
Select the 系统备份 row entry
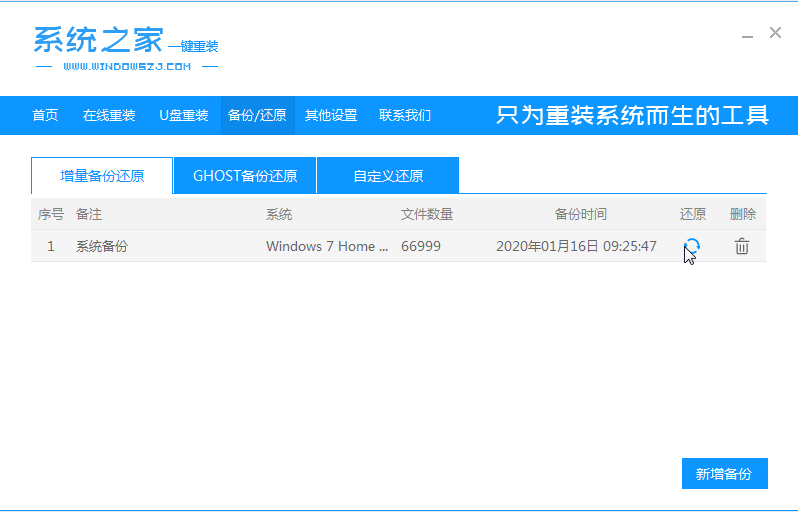102,246
